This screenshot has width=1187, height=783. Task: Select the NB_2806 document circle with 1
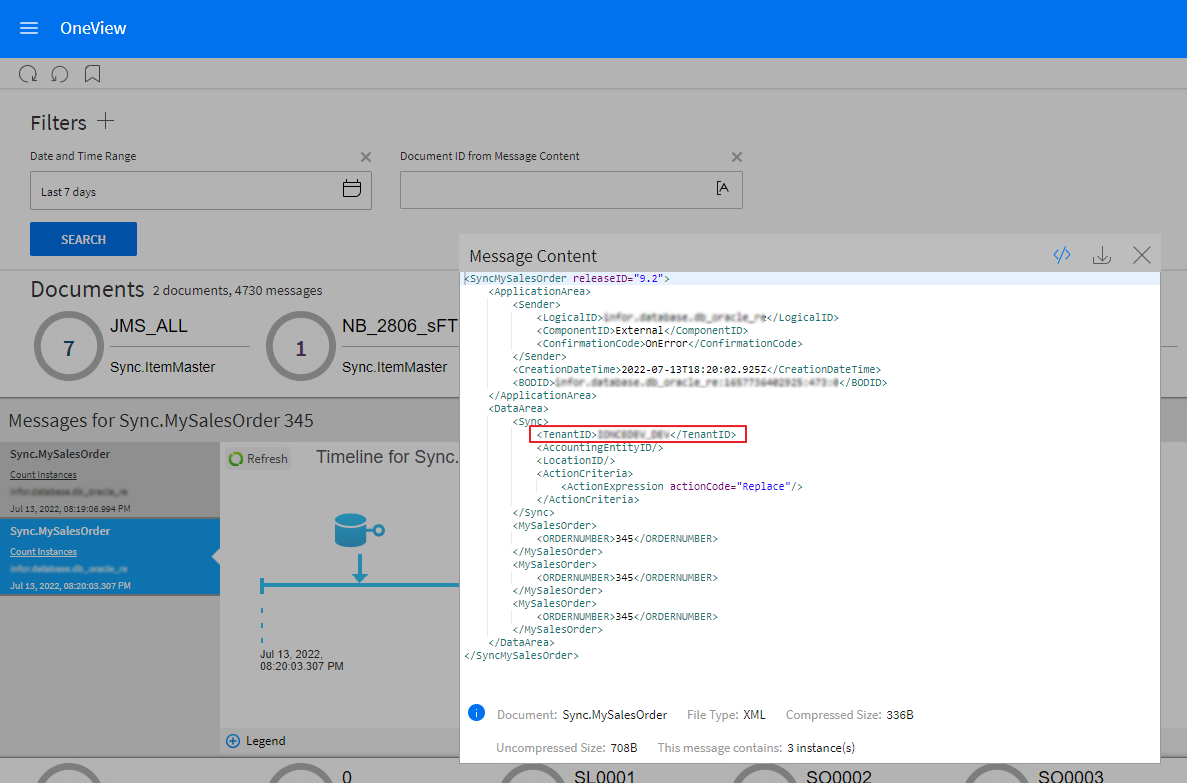pos(301,347)
